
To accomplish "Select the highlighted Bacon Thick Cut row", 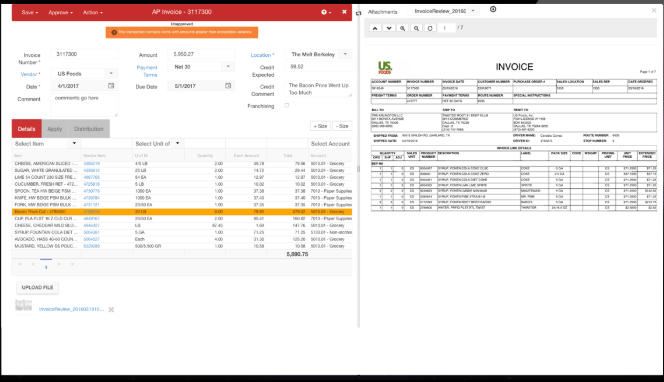I will pyautogui.click(x=182, y=212).
